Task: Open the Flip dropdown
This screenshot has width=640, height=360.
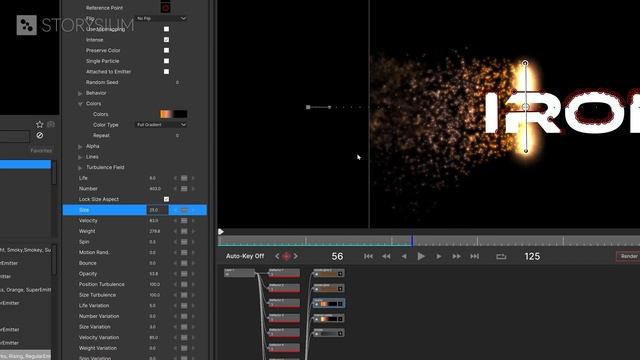Action: (x=161, y=18)
